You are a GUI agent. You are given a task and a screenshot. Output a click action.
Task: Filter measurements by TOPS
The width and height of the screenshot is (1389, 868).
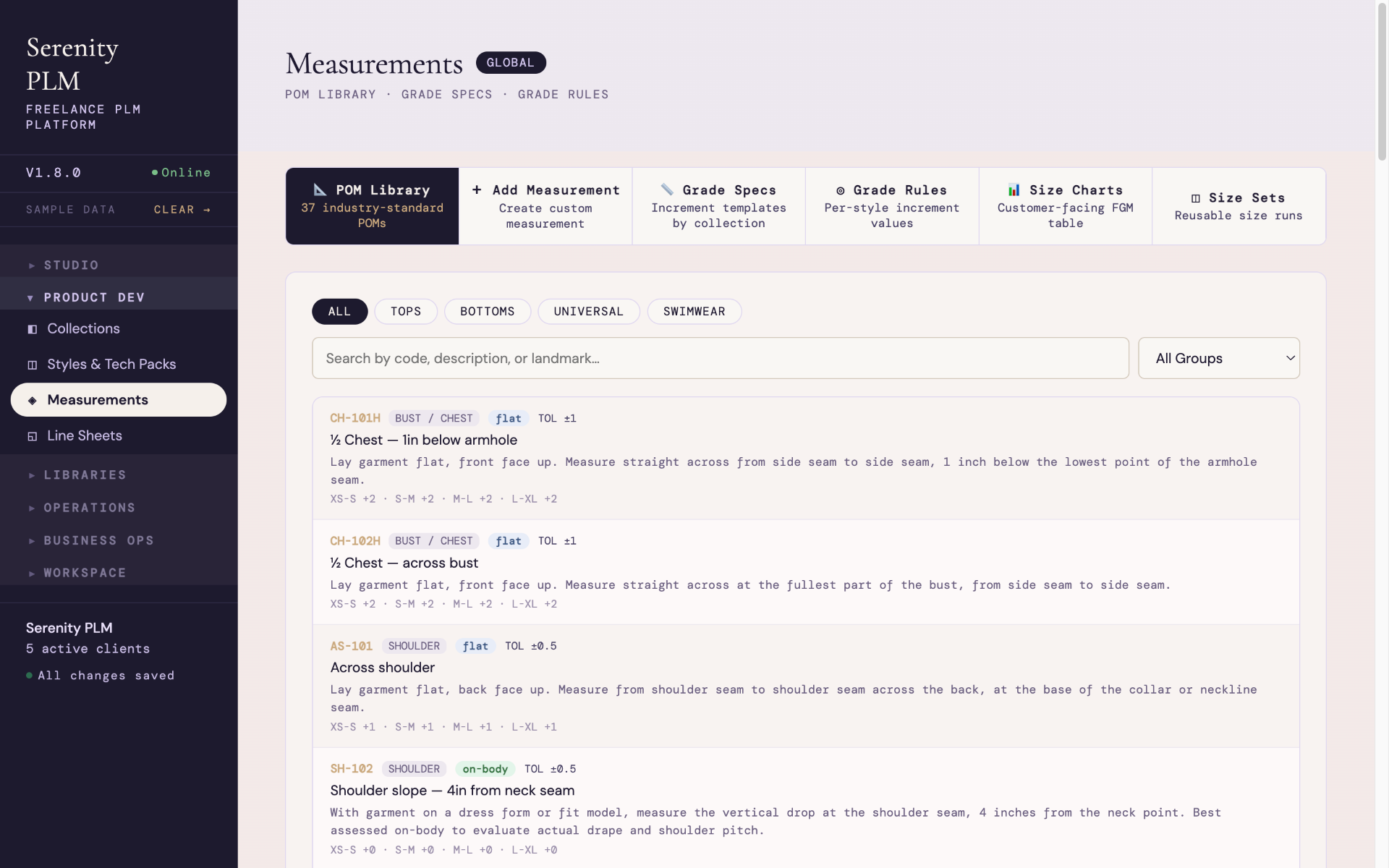pyautogui.click(x=406, y=312)
